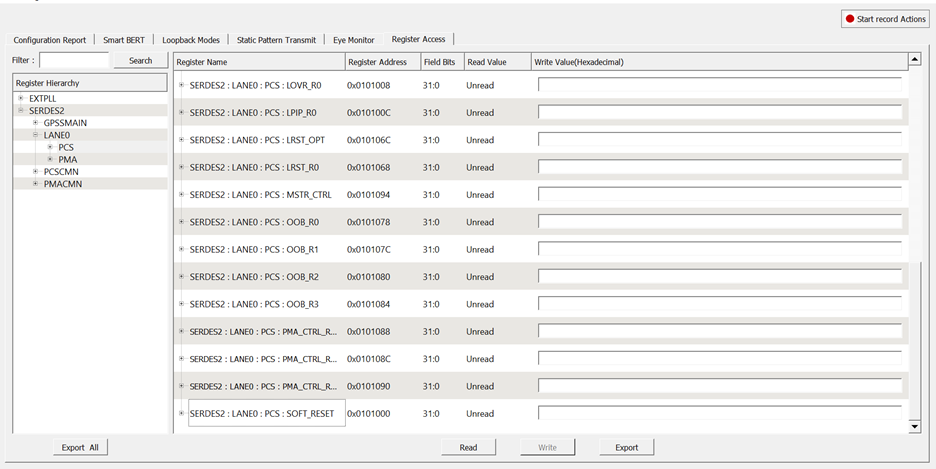Select the PMA item in register hierarchy
The image size is (936, 469).
click(x=67, y=160)
